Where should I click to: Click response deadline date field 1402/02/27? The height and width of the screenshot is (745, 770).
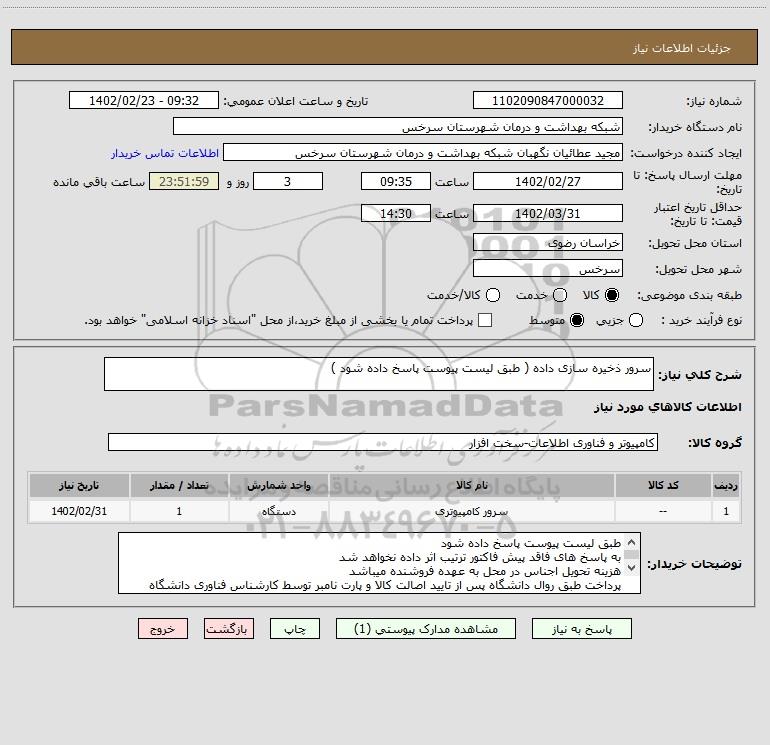coord(548,181)
